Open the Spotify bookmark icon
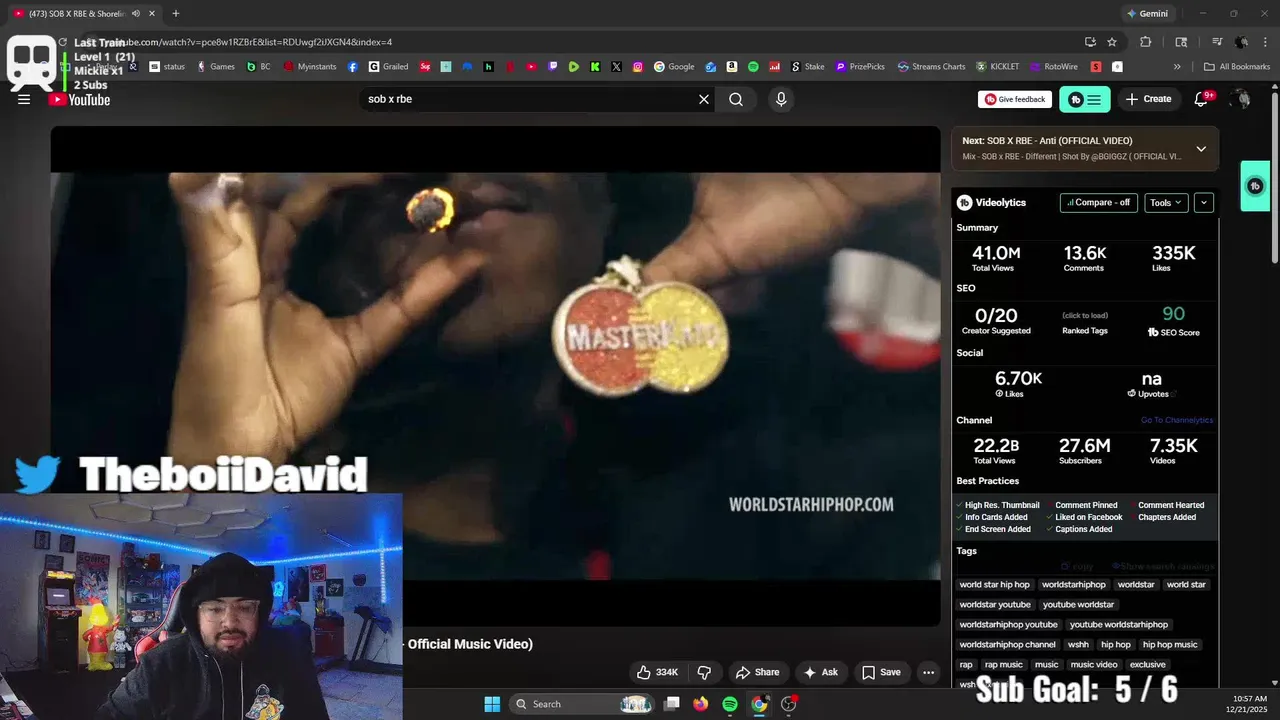 point(754,67)
